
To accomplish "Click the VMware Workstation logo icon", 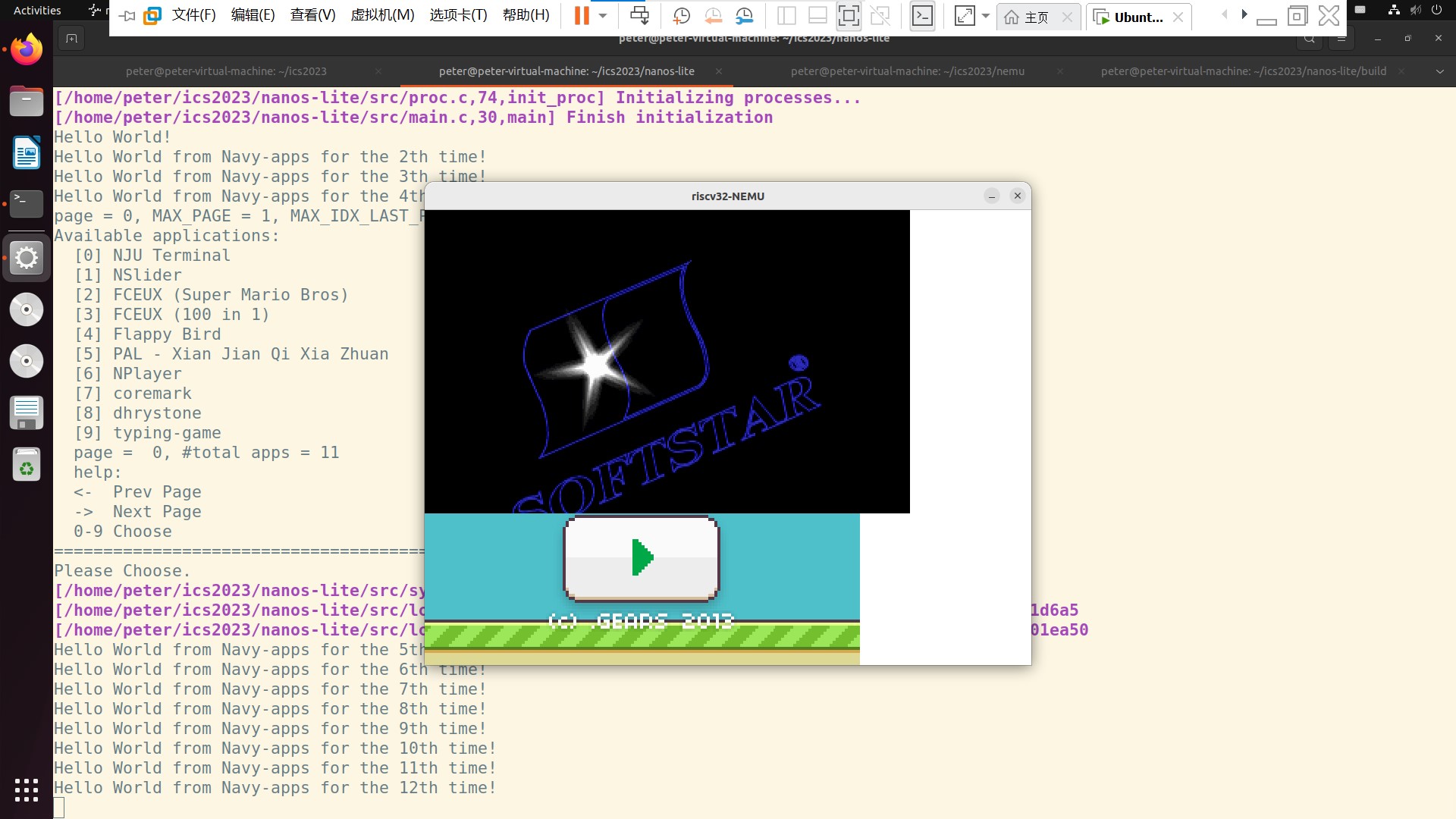I will pos(152,16).
